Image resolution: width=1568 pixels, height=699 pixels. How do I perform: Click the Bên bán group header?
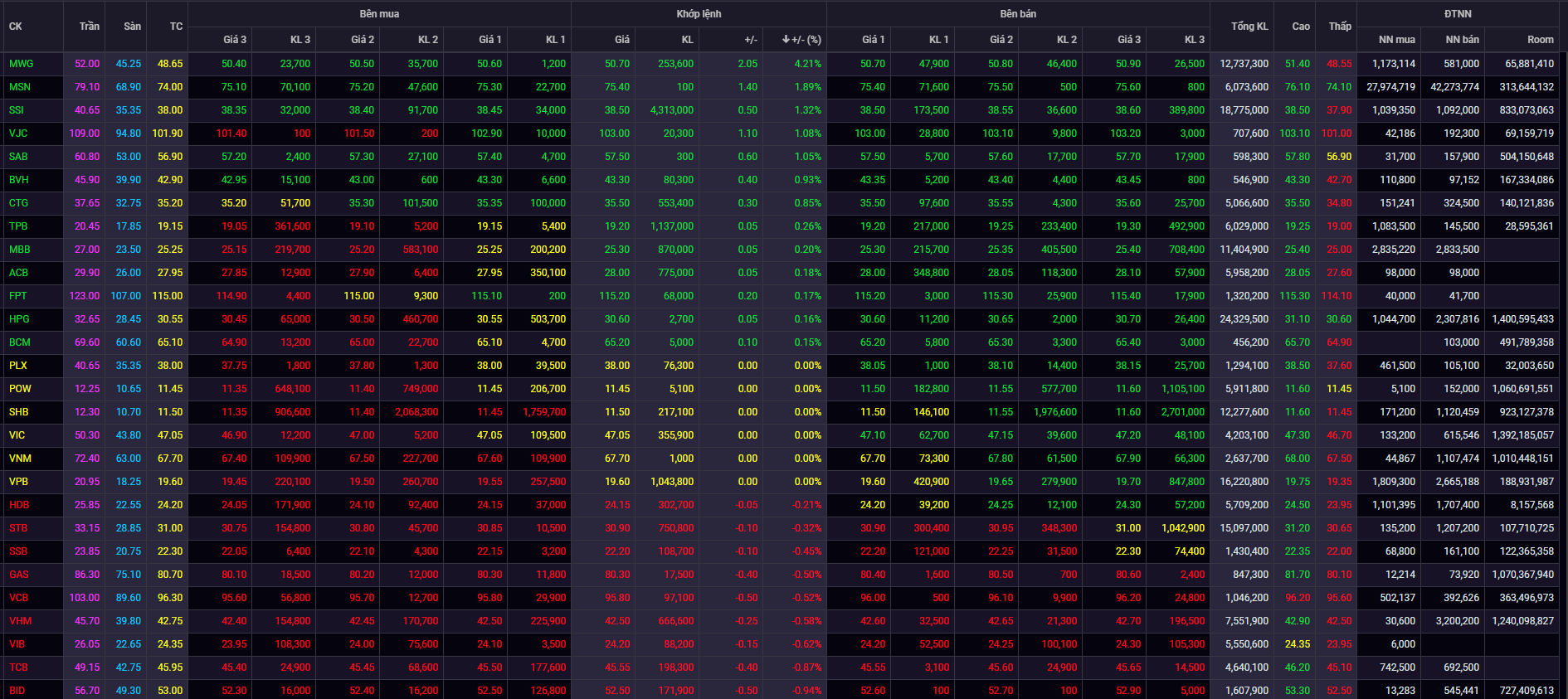[1018, 14]
